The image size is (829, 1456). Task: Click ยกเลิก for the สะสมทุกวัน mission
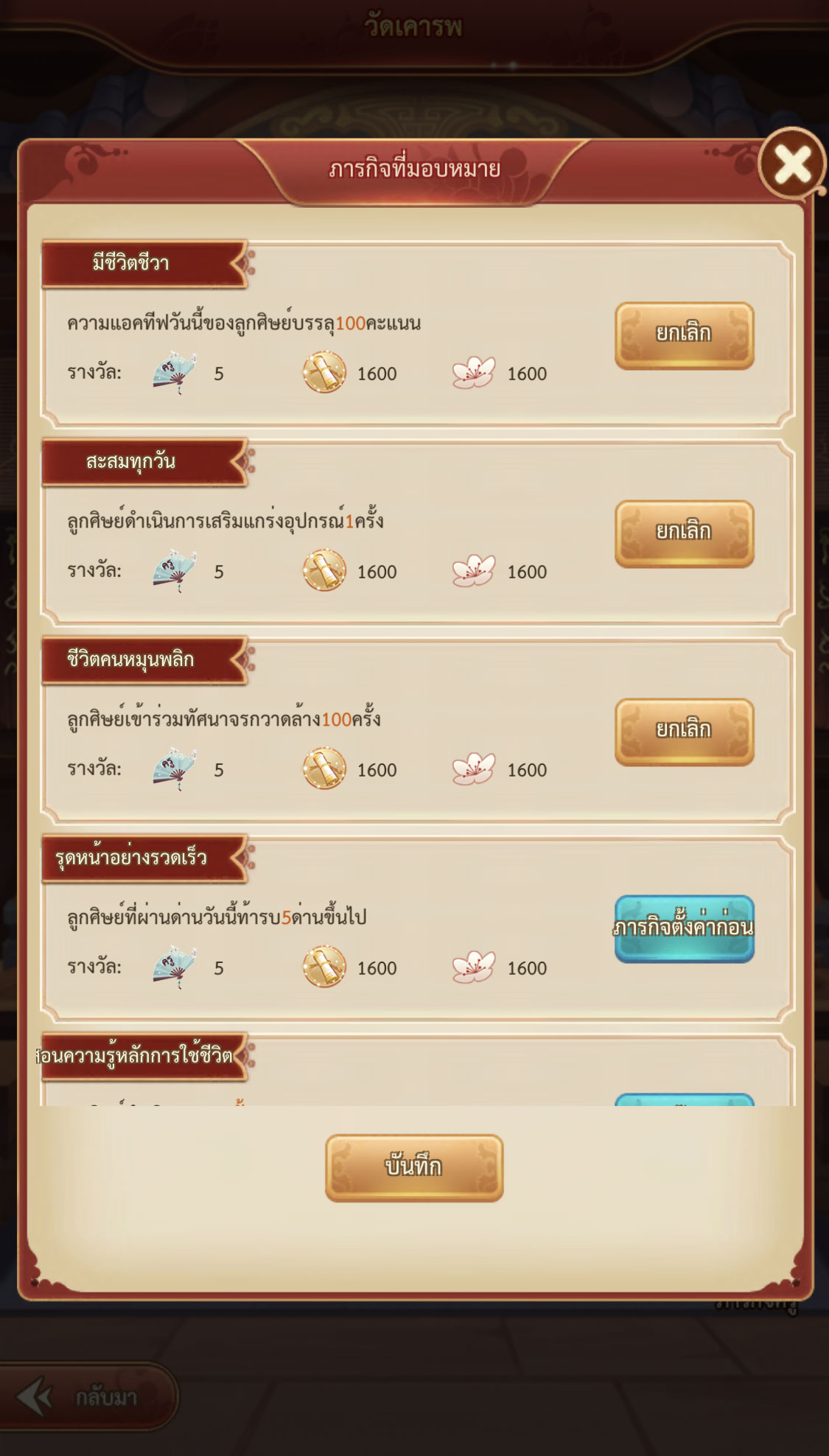pyautogui.click(x=685, y=533)
